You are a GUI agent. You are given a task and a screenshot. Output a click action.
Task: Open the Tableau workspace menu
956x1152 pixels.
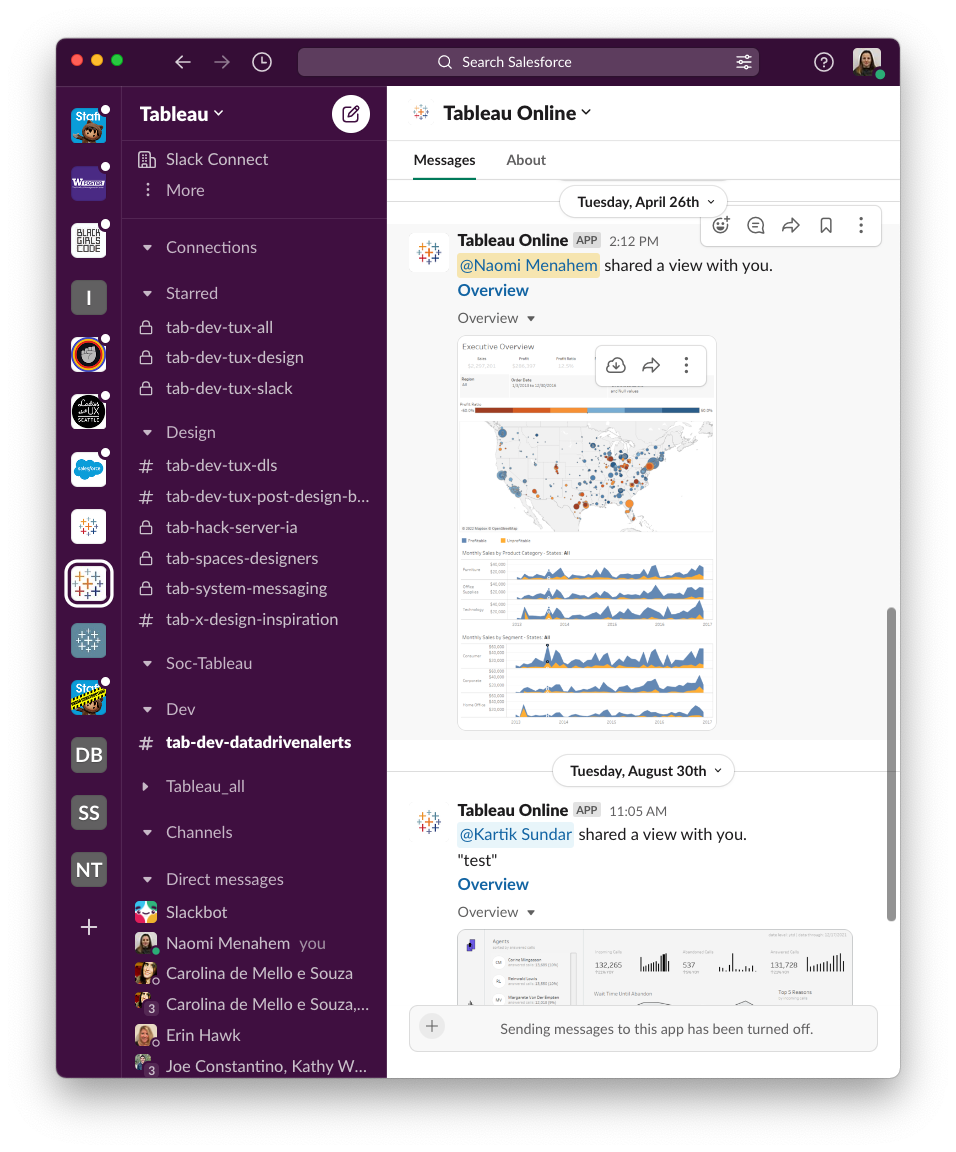coord(182,114)
